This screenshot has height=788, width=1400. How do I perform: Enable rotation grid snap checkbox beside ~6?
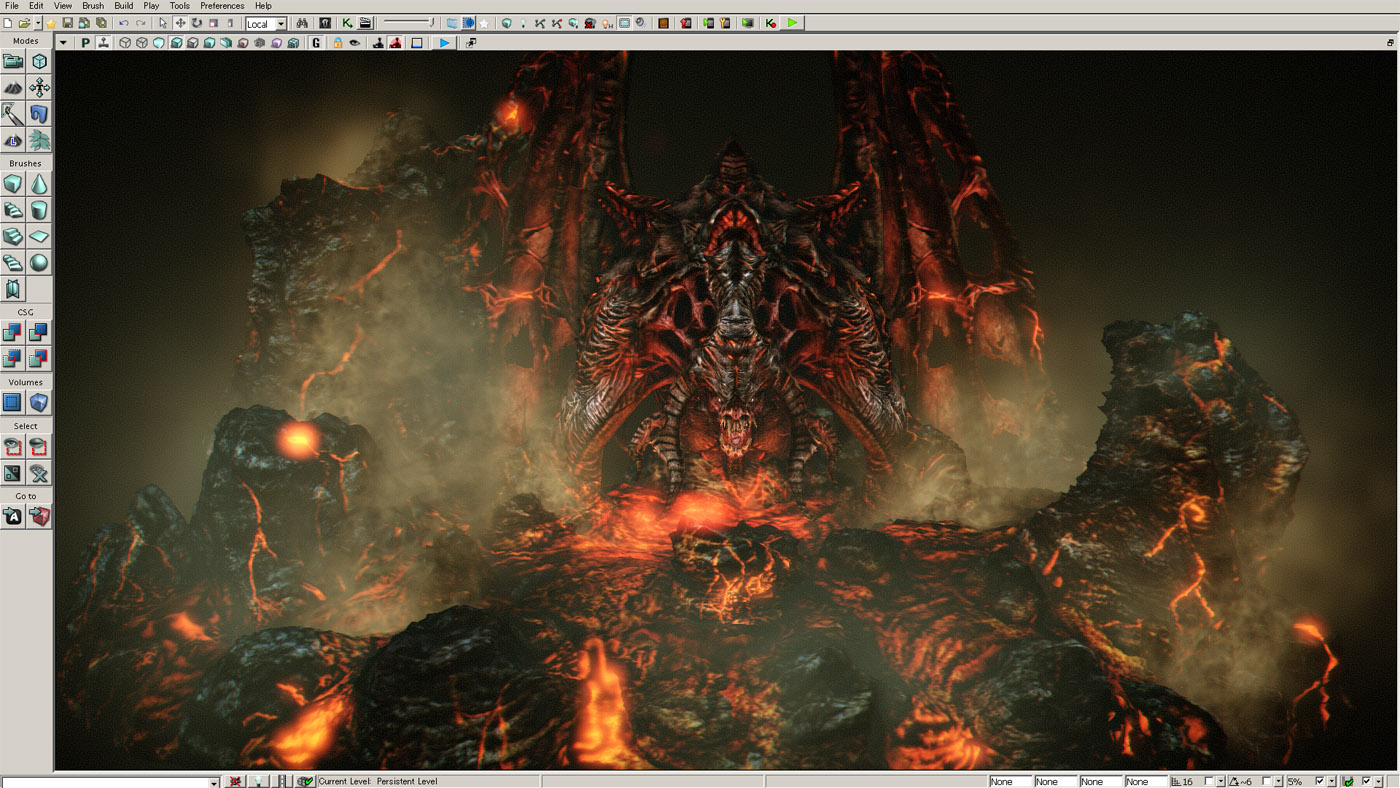(1266, 781)
